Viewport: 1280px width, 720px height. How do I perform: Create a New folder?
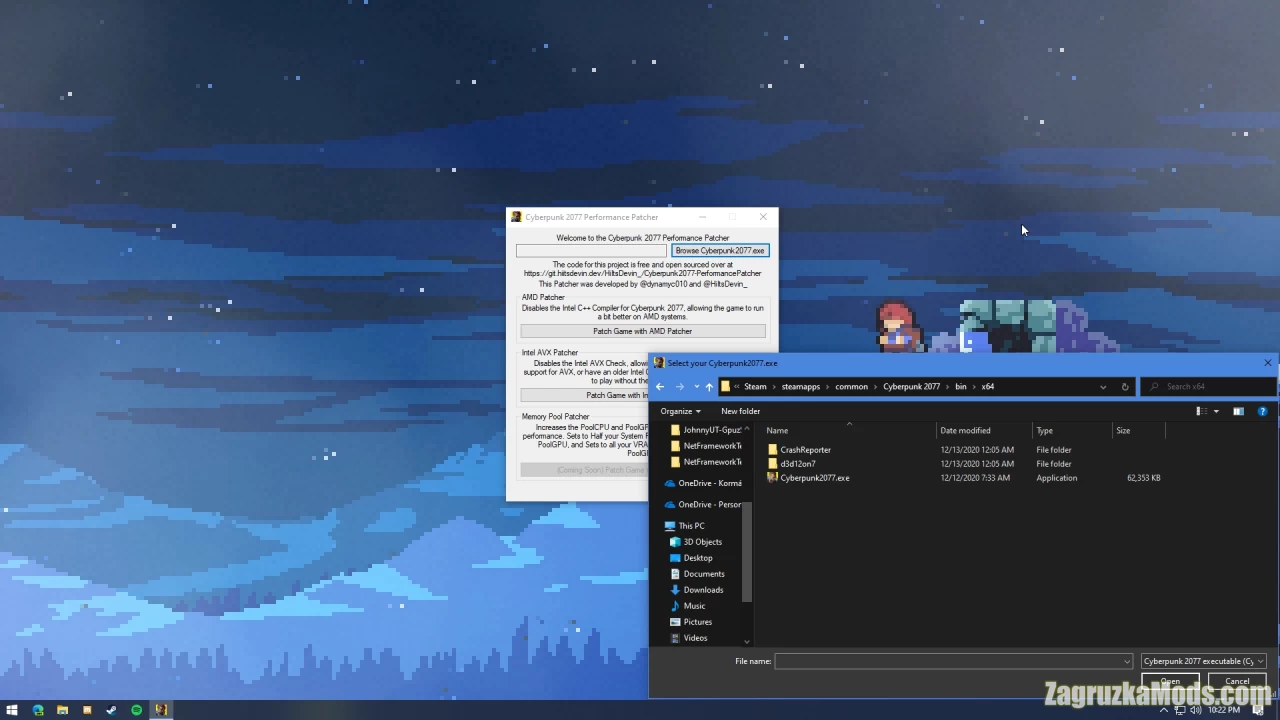[740, 411]
